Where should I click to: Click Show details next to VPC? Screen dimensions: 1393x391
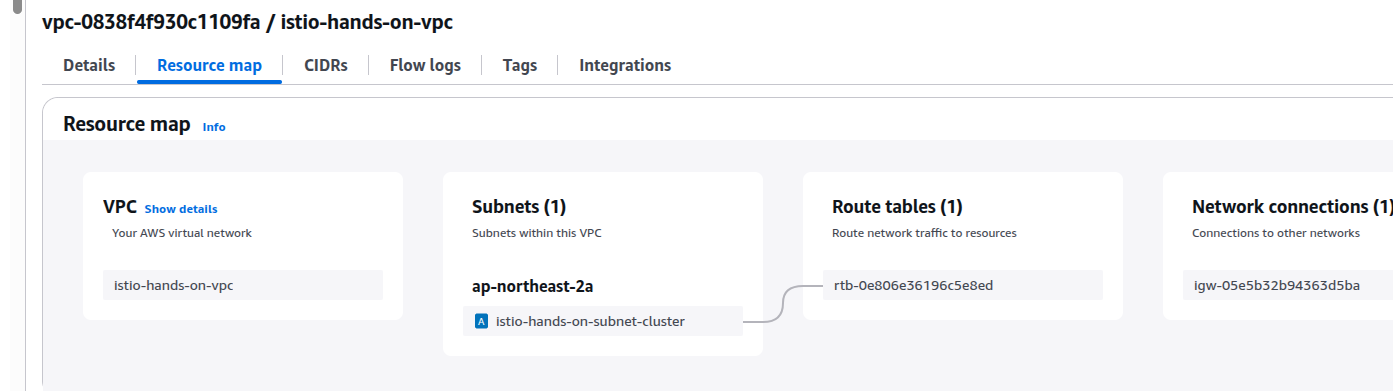click(x=181, y=209)
